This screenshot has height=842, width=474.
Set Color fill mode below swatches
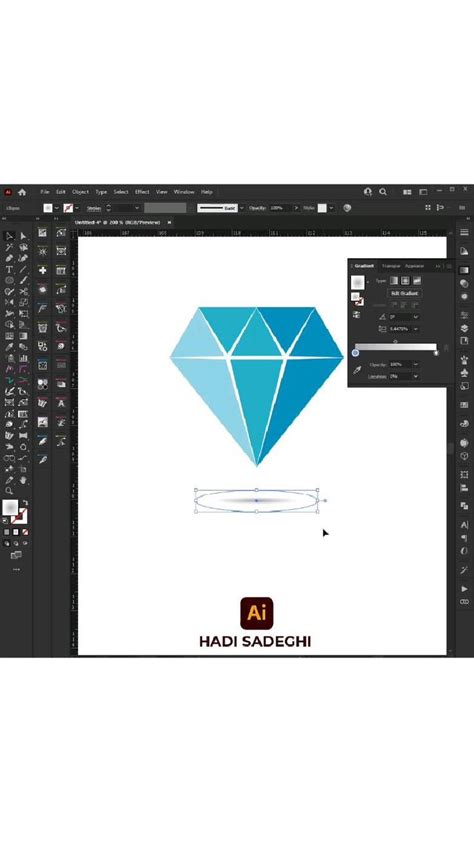point(6,532)
